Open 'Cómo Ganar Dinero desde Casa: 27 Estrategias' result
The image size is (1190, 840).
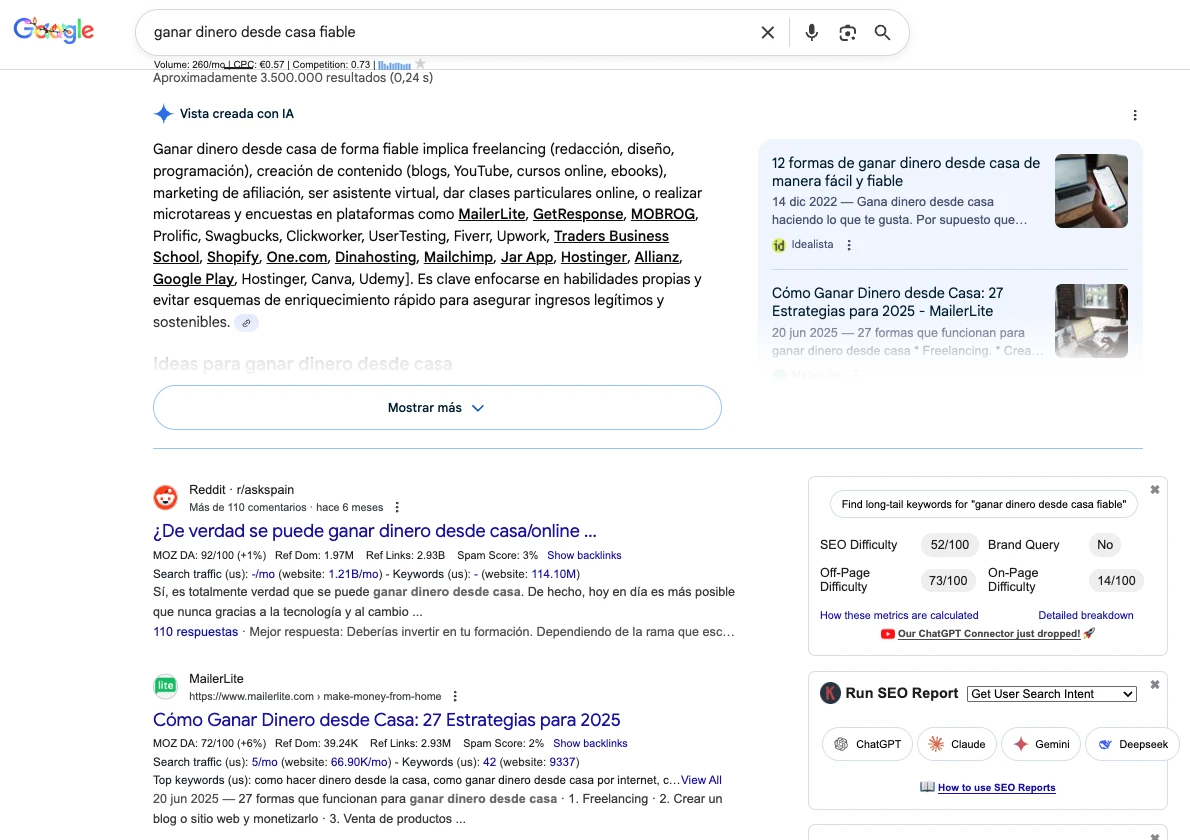pos(386,720)
